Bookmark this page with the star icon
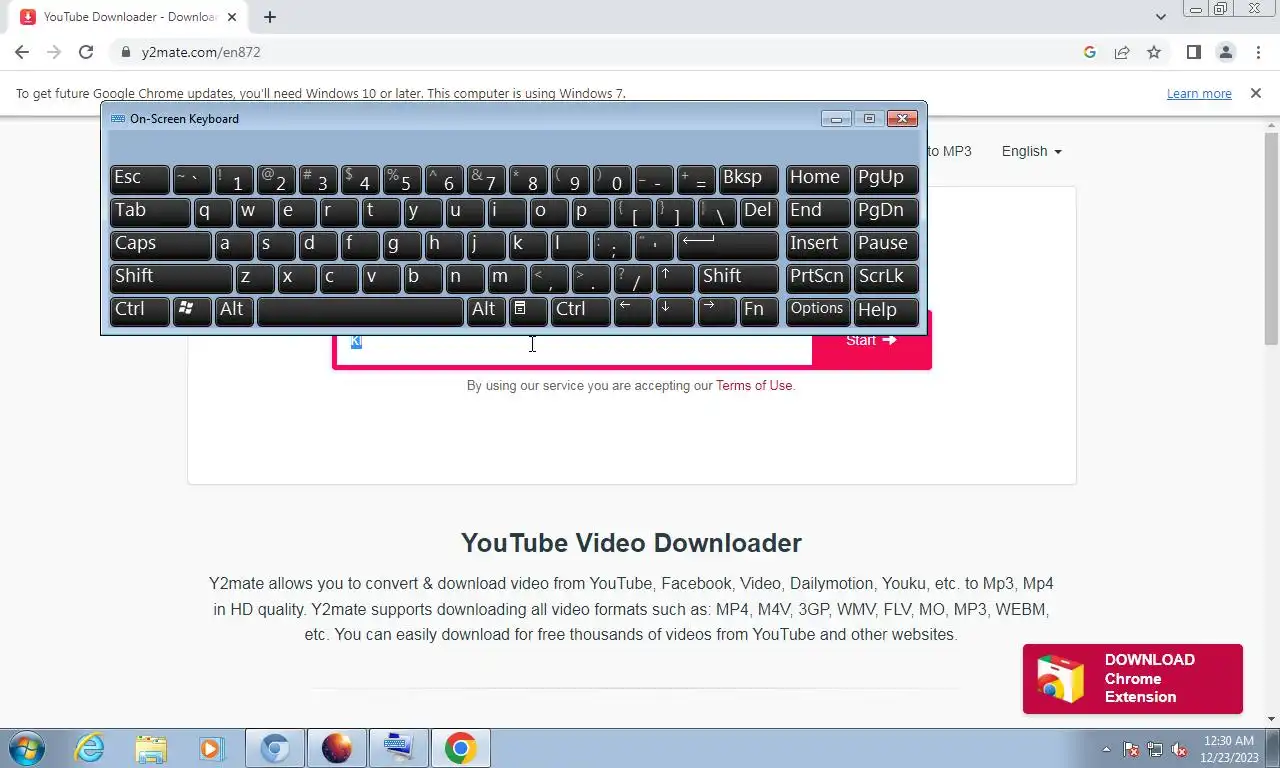The image size is (1280, 768). (1154, 52)
